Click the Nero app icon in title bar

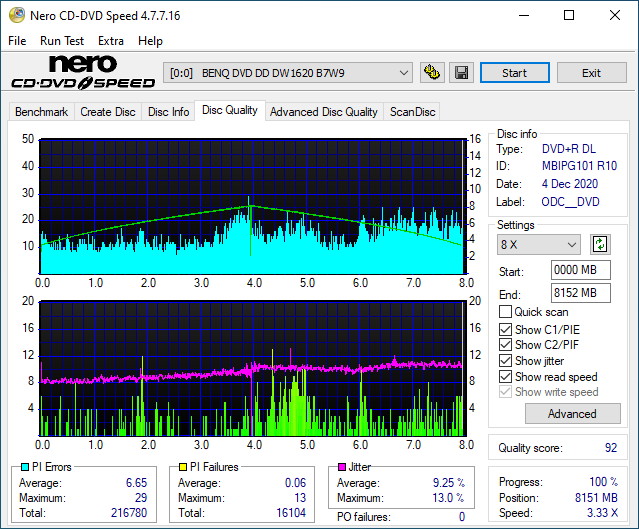[x=12, y=15]
